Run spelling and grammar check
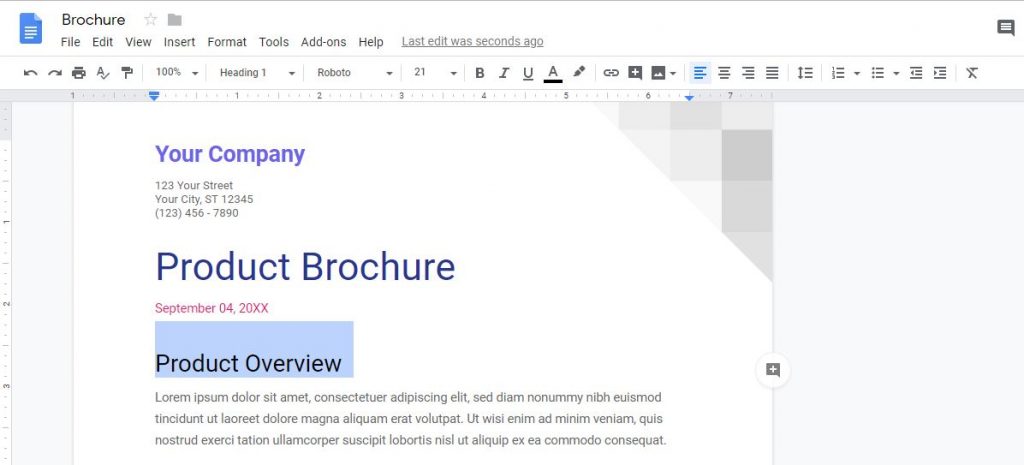Viewport: 1024px width, 465px height. (103, 73)
